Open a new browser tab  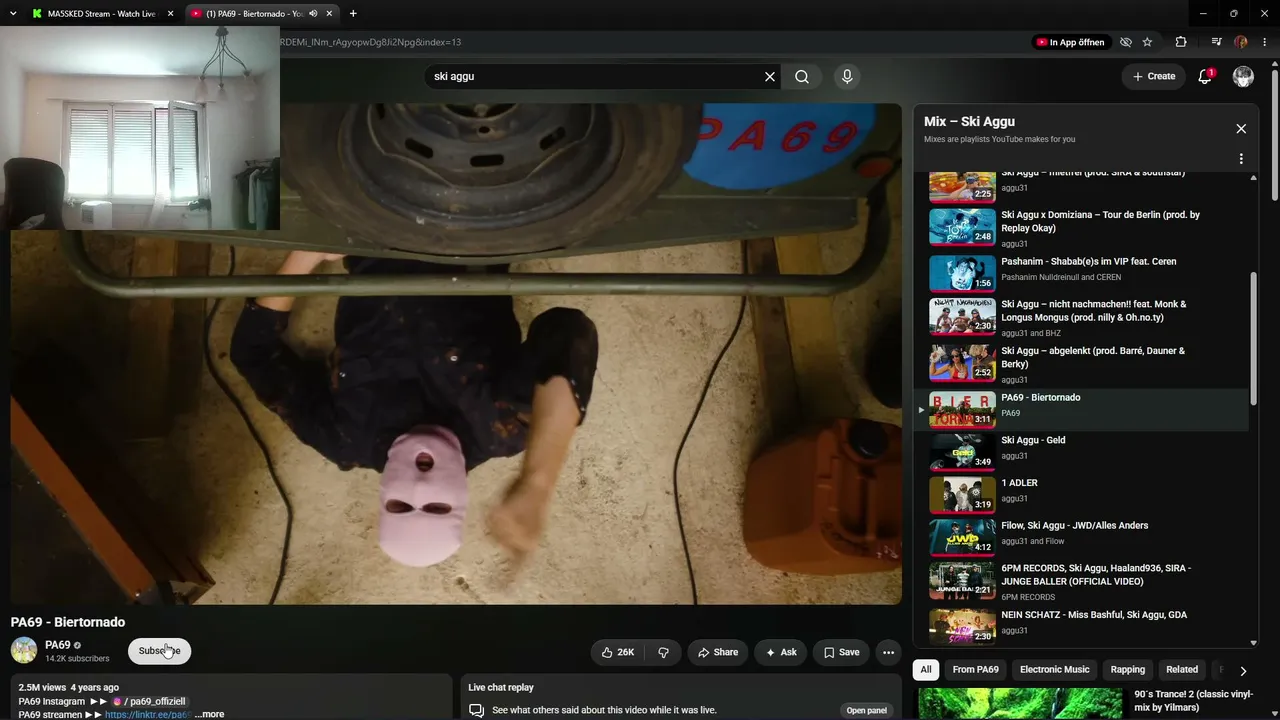pos(353,13)
